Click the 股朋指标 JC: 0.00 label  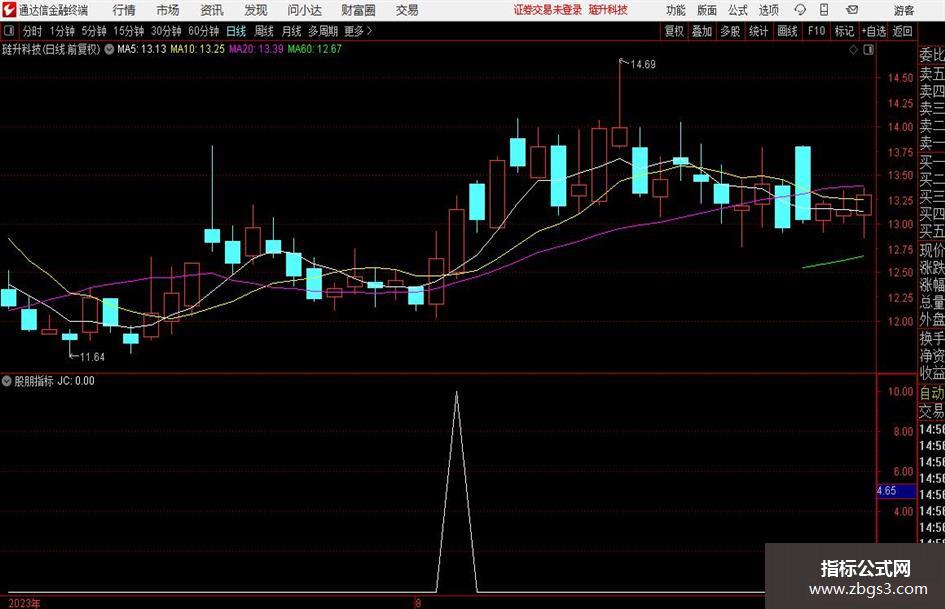pos(54,381)
